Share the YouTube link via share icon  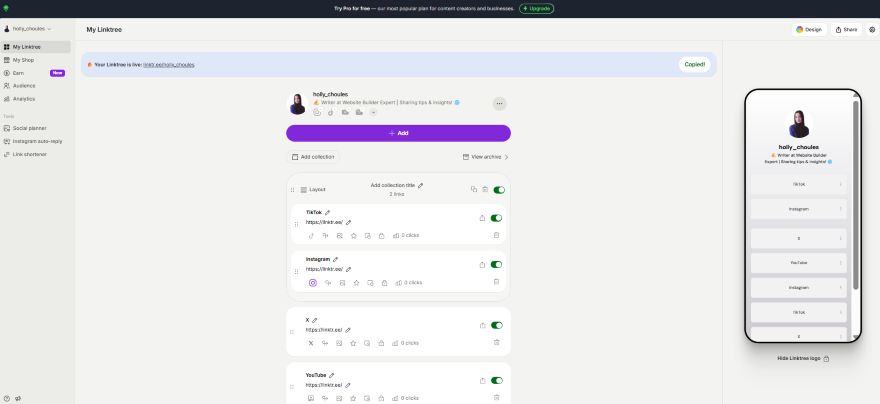pyautogui.click(x=482, y=380)
